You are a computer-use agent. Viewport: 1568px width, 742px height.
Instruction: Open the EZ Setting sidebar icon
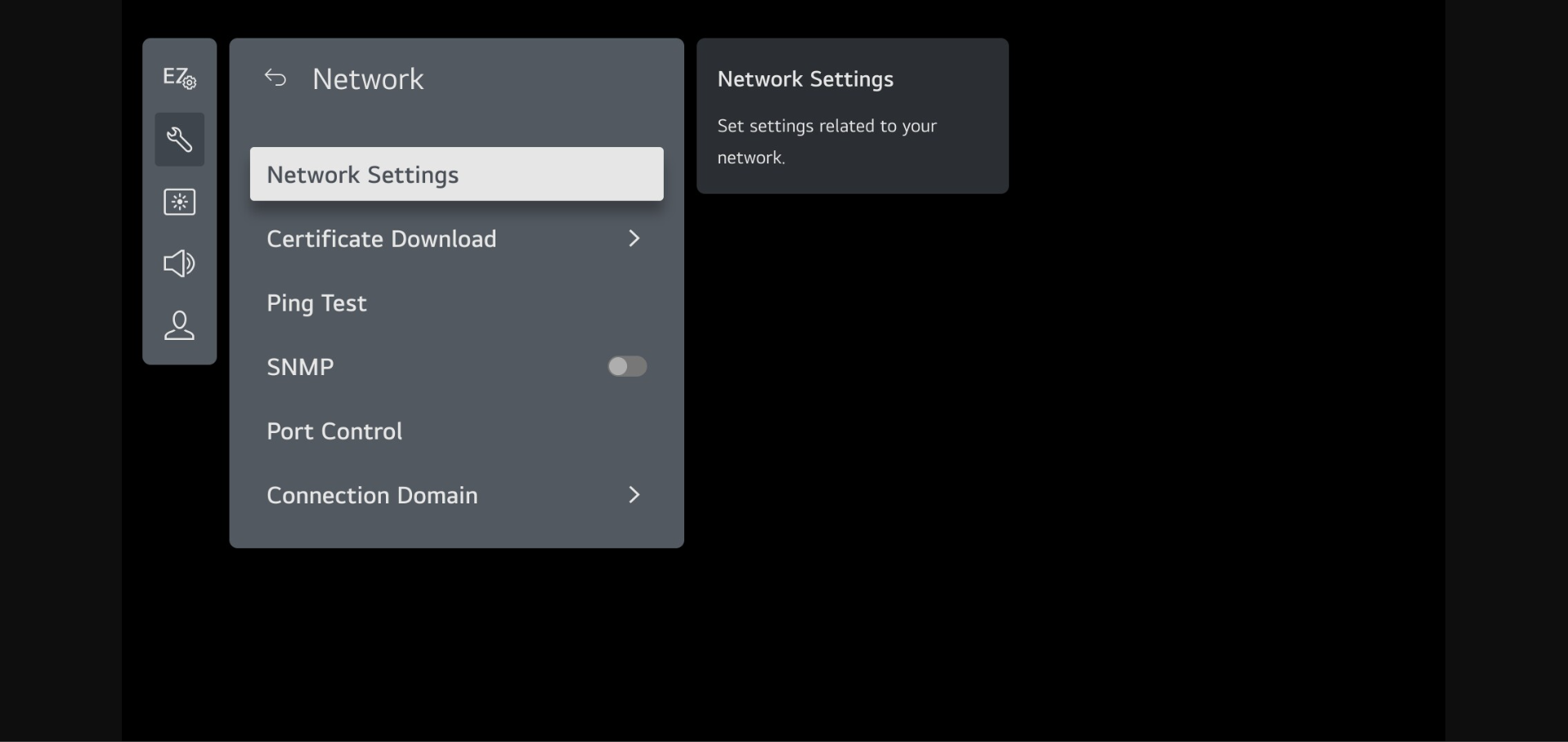179,78
